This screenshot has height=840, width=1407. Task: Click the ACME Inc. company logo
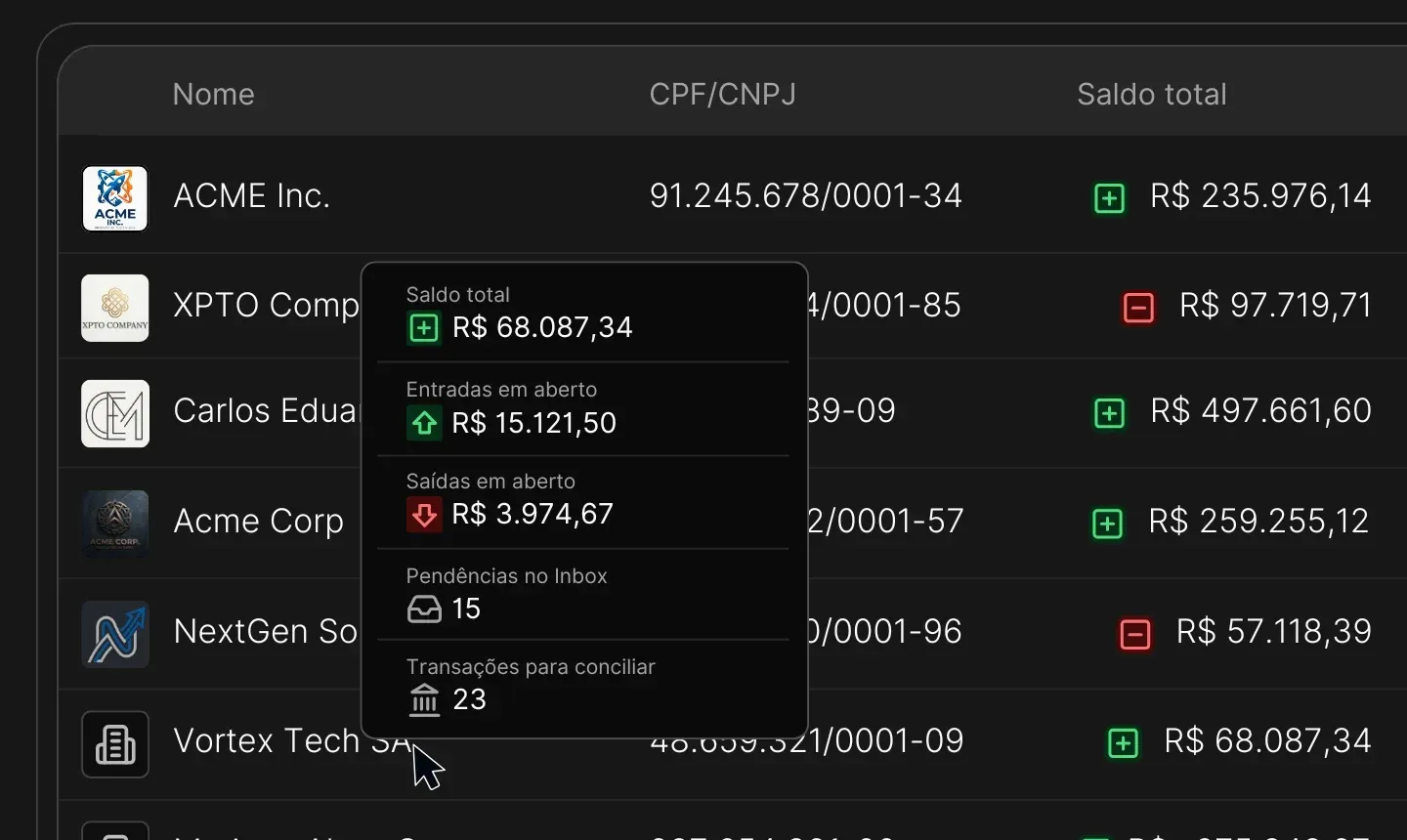point(115,198)
